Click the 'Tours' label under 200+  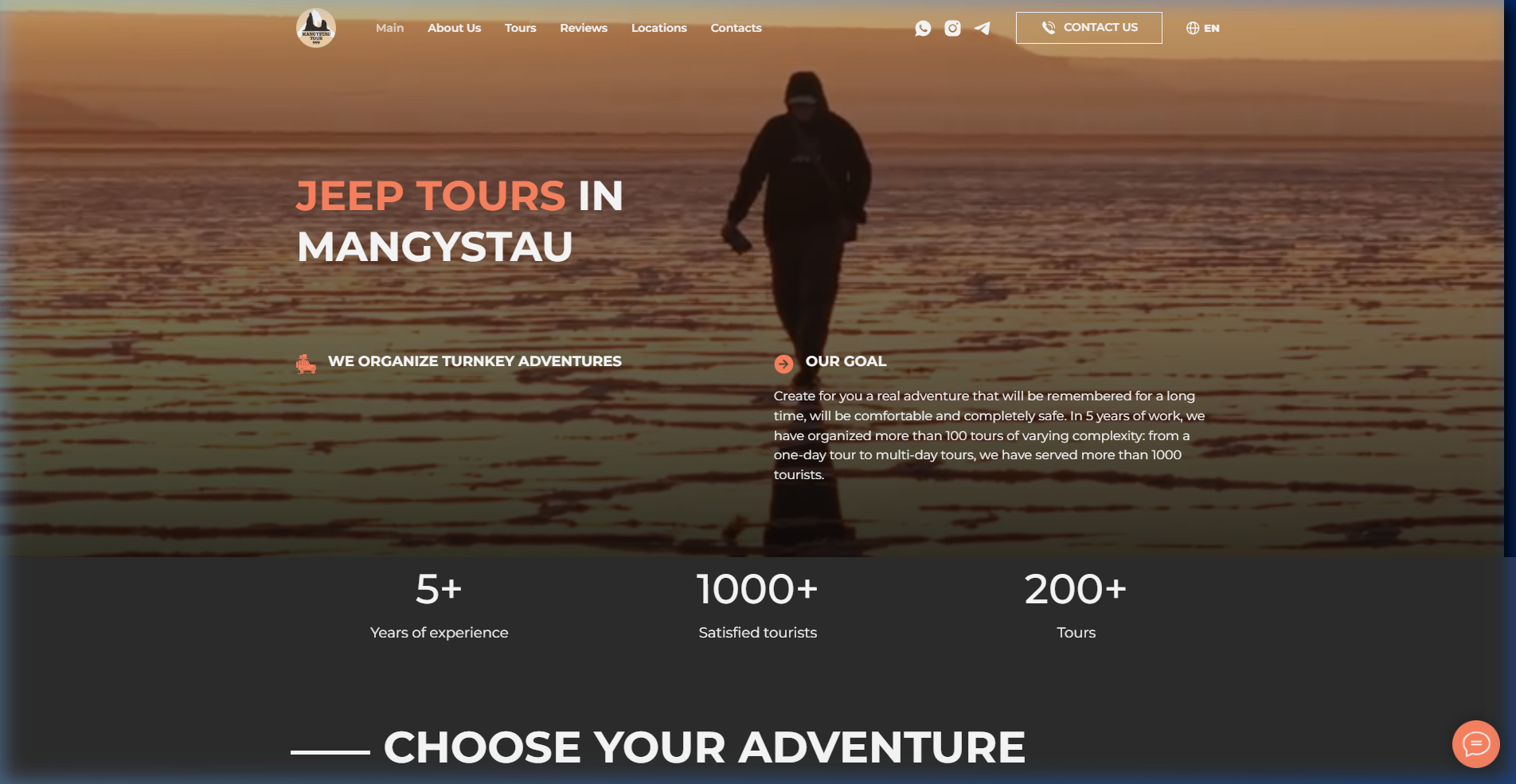(x=1076, y=633)
